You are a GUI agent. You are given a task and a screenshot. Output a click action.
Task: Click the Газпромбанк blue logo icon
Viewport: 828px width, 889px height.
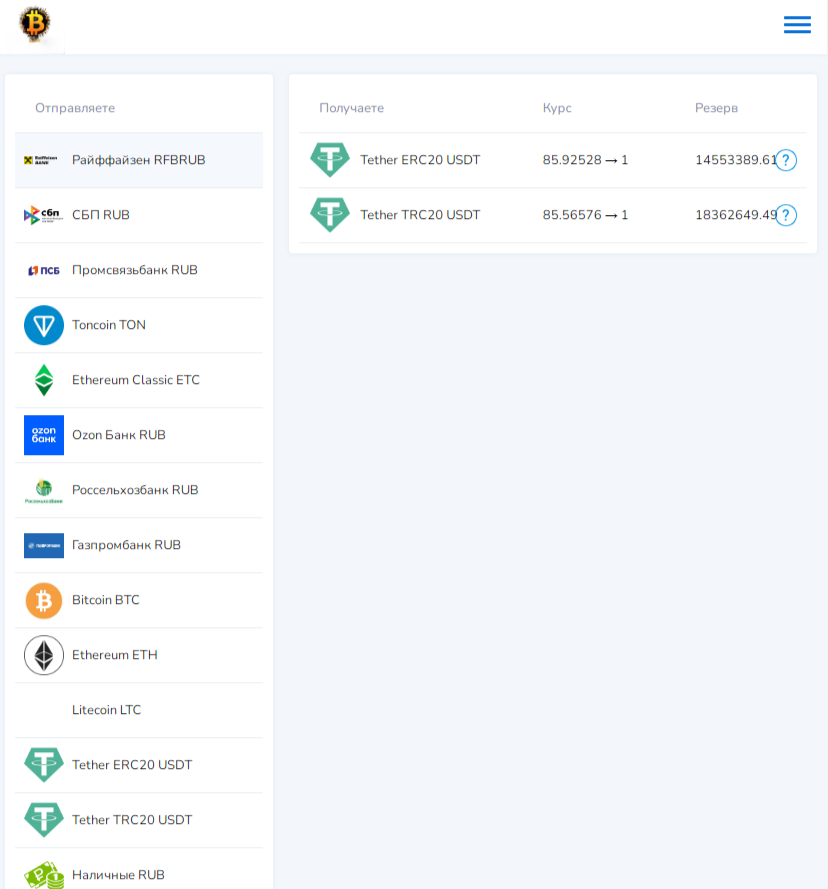point(44,545)
